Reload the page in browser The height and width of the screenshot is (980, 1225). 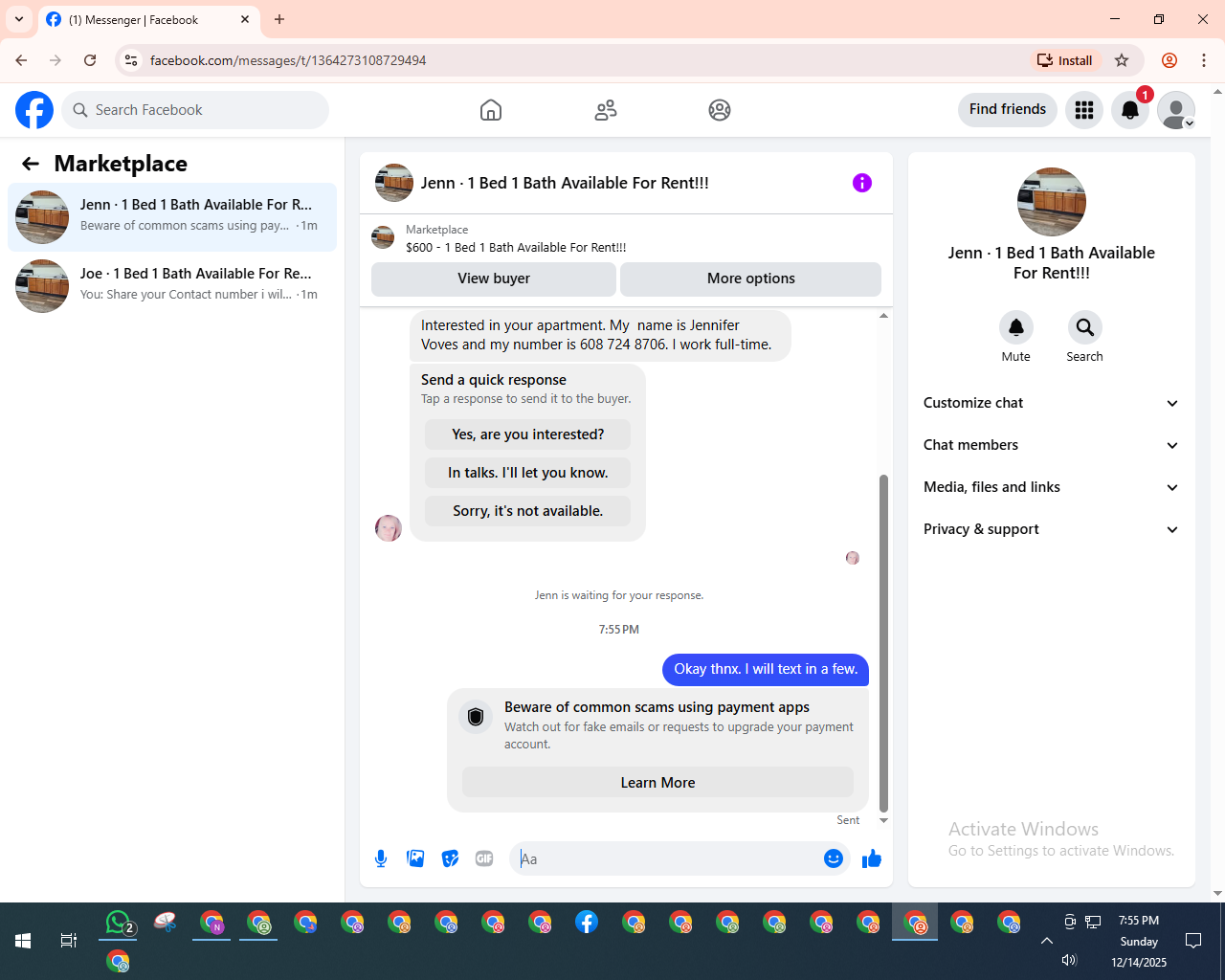click(x=90, y=60)
